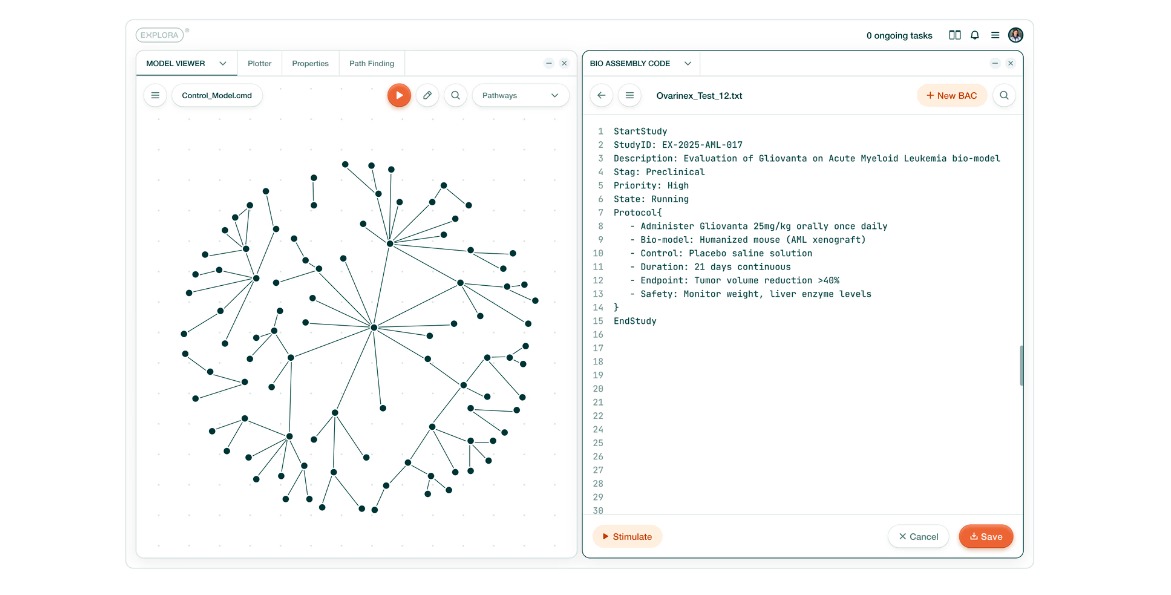1171x595 pixels.
Task: Run the model with the orange play button
Action: click(399, 96)
